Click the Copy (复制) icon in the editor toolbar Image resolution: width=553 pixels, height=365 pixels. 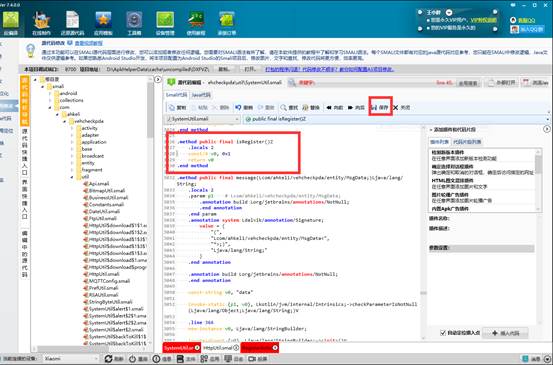172,108
